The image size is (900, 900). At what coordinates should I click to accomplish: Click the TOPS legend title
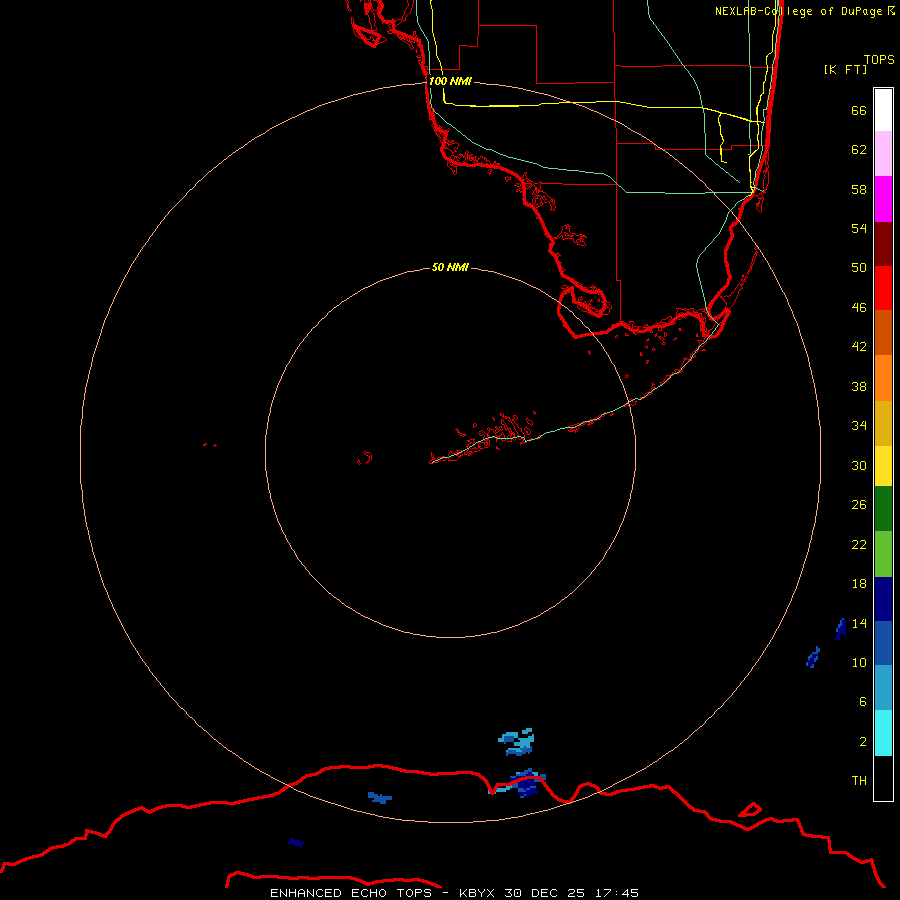coord(879,59)
